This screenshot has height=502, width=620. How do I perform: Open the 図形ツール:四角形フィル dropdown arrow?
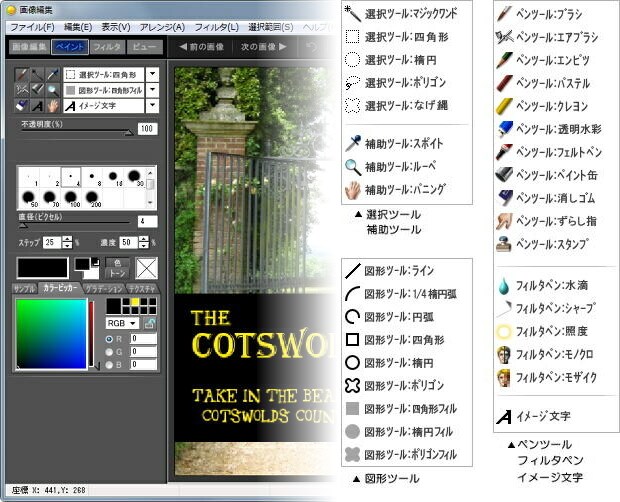point(152,90)
